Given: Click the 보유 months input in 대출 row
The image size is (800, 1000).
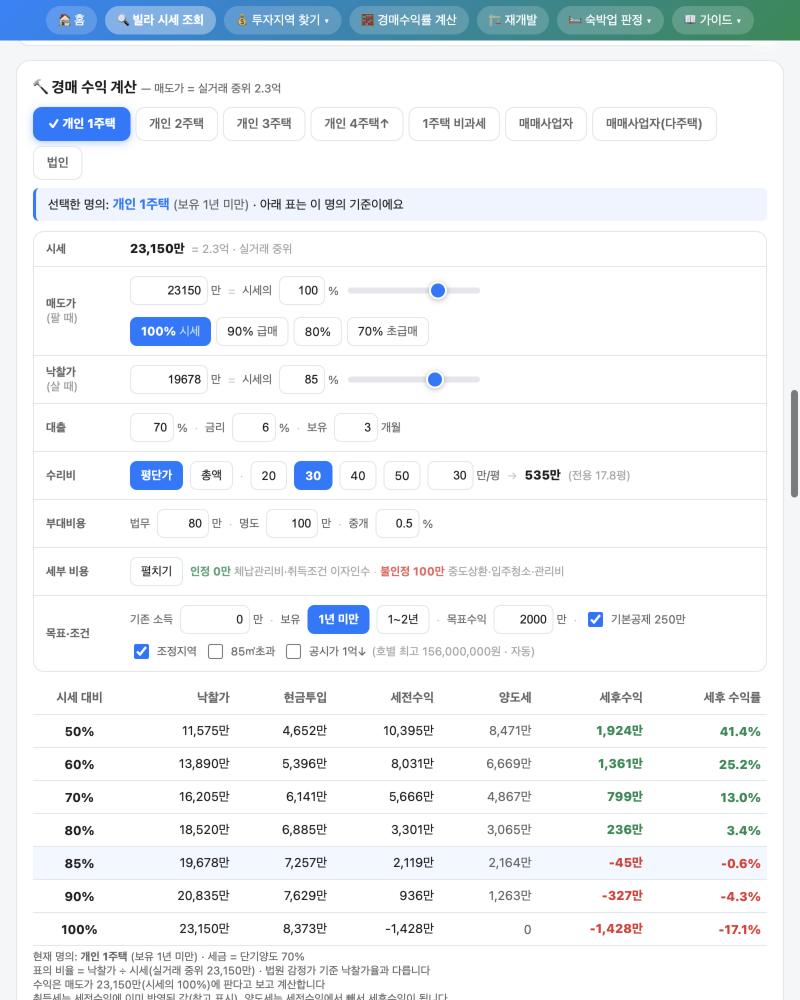Looking at the screenshot, I should [x=356, y=427].
